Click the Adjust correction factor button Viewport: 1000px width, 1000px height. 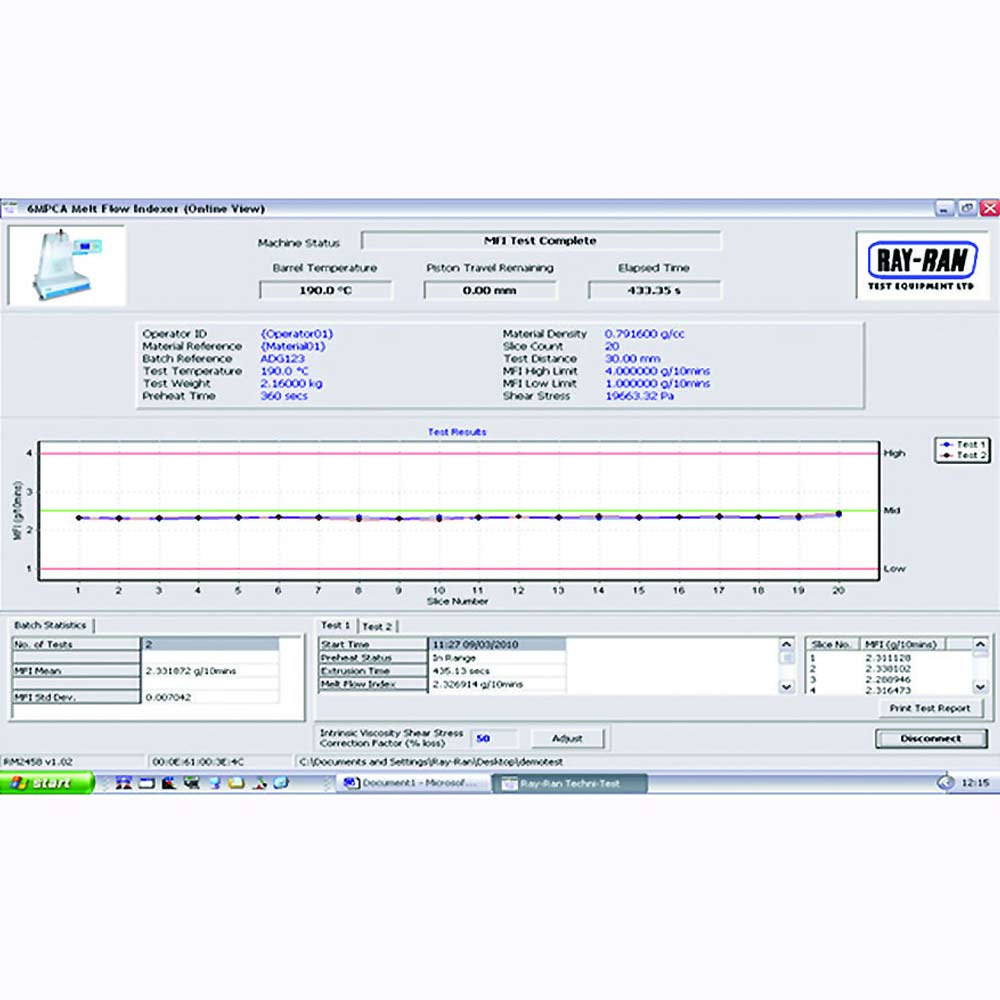coord(567,739)
